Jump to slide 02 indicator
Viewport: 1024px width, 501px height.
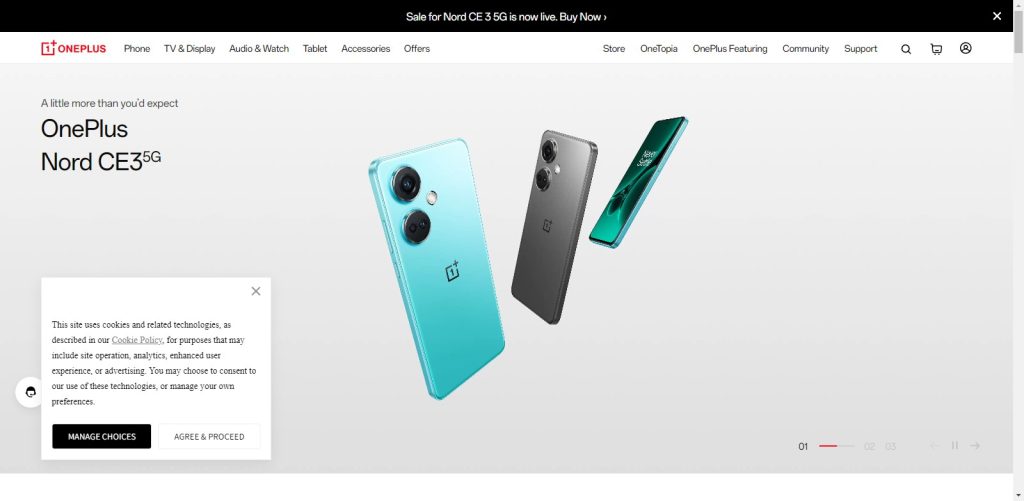[x=869, y=447]
